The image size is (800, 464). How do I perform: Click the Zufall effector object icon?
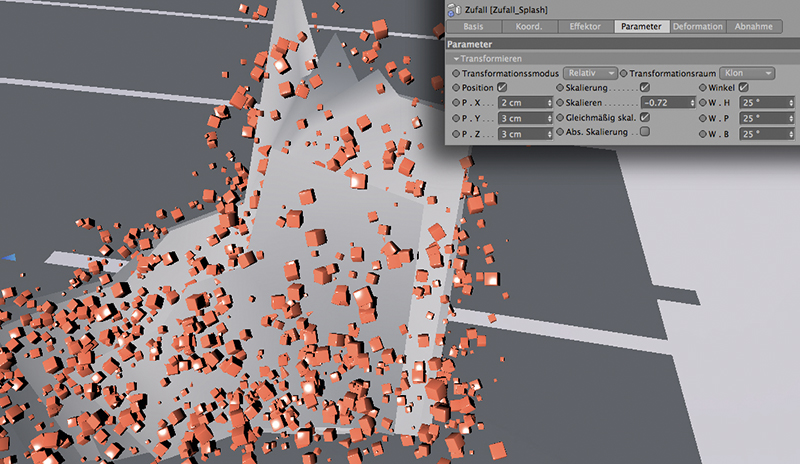tap(454, 9)
